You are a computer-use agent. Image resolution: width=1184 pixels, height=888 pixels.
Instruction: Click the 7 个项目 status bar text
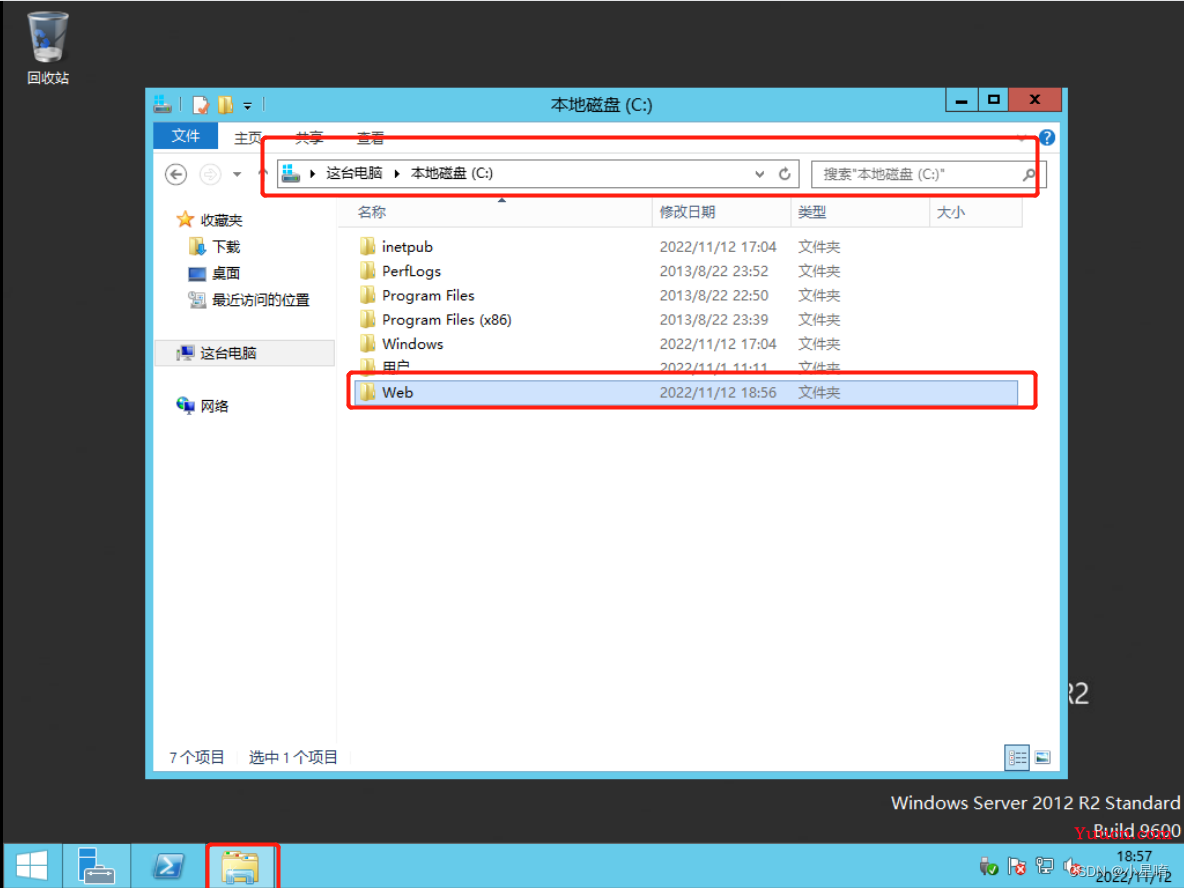point(196,757)
